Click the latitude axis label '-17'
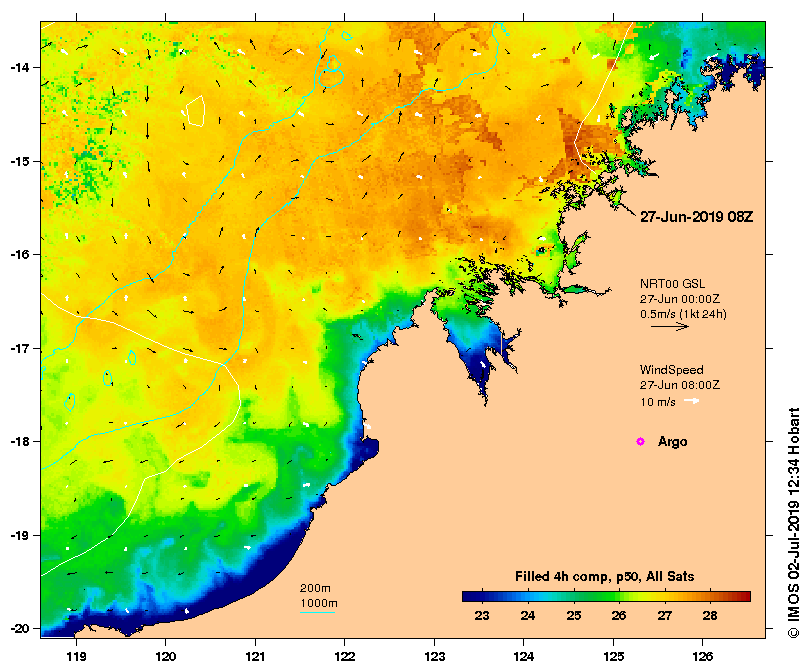The width and height of the screenshot is (809, 672). click(19, 348)
